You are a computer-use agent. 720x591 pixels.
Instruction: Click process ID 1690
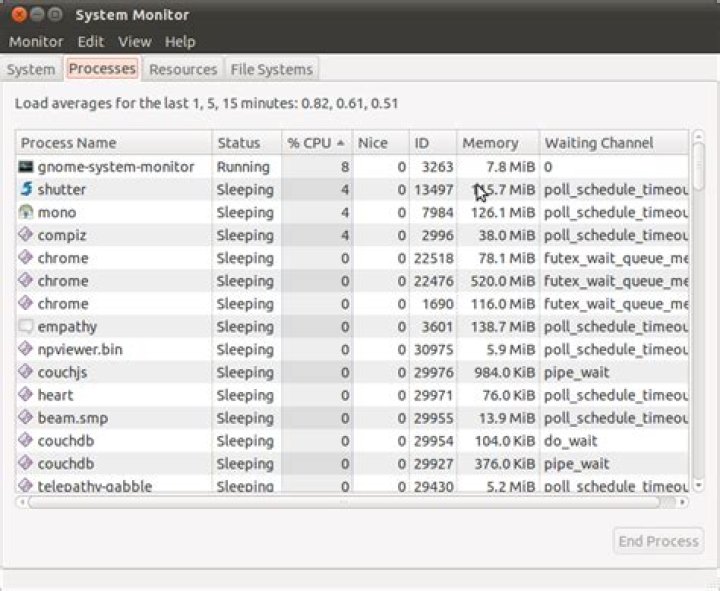(438, 304)
